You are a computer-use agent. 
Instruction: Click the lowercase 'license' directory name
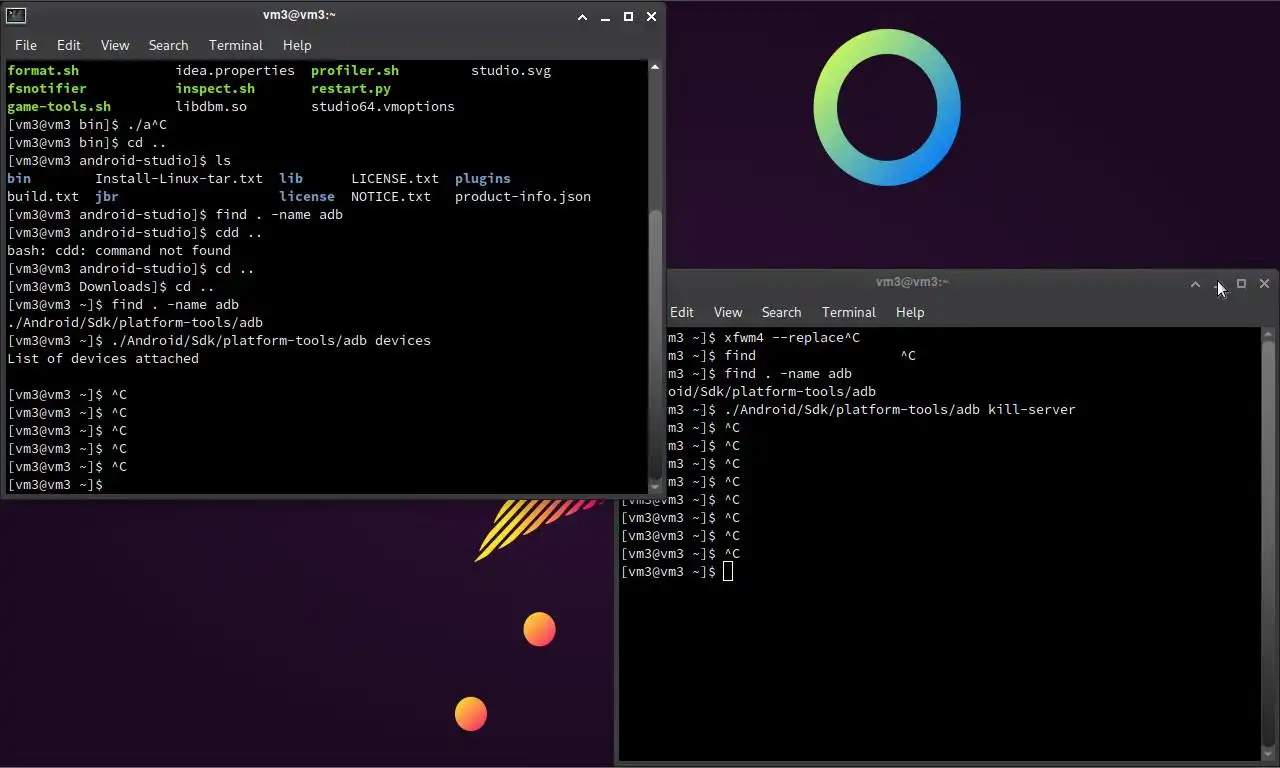click(x=307, y=196)
